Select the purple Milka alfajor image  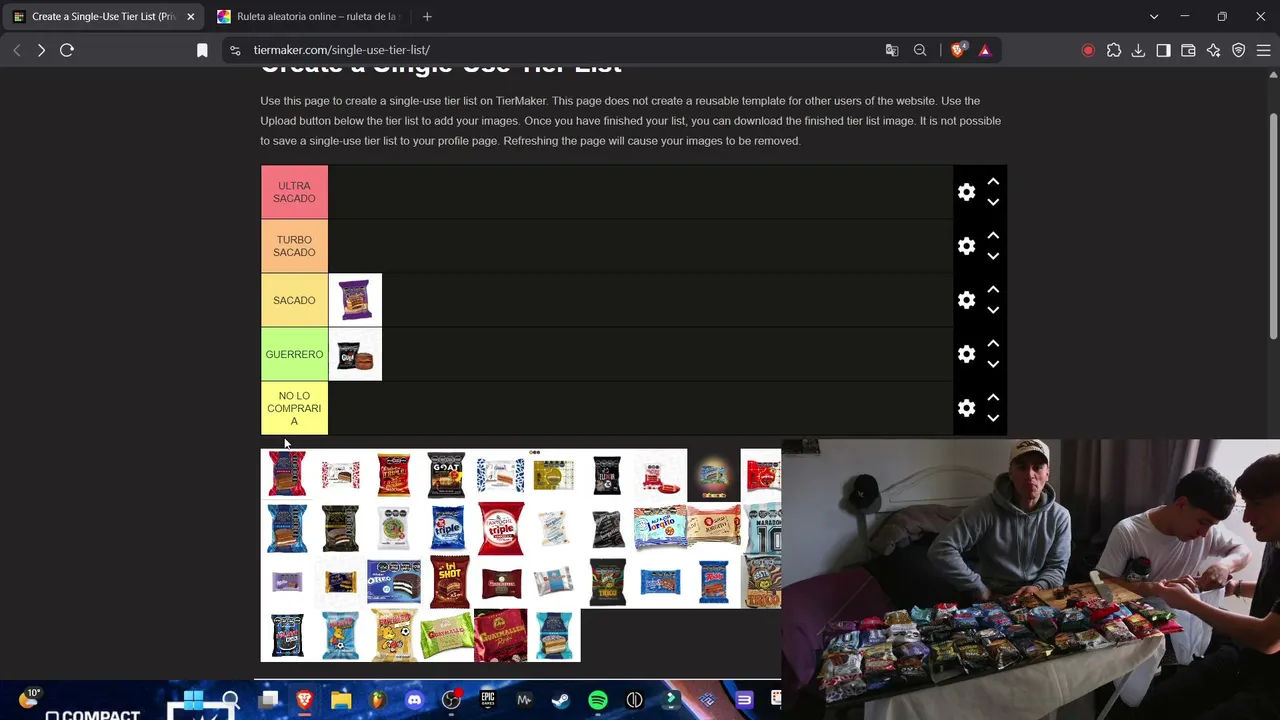[287, 582]
